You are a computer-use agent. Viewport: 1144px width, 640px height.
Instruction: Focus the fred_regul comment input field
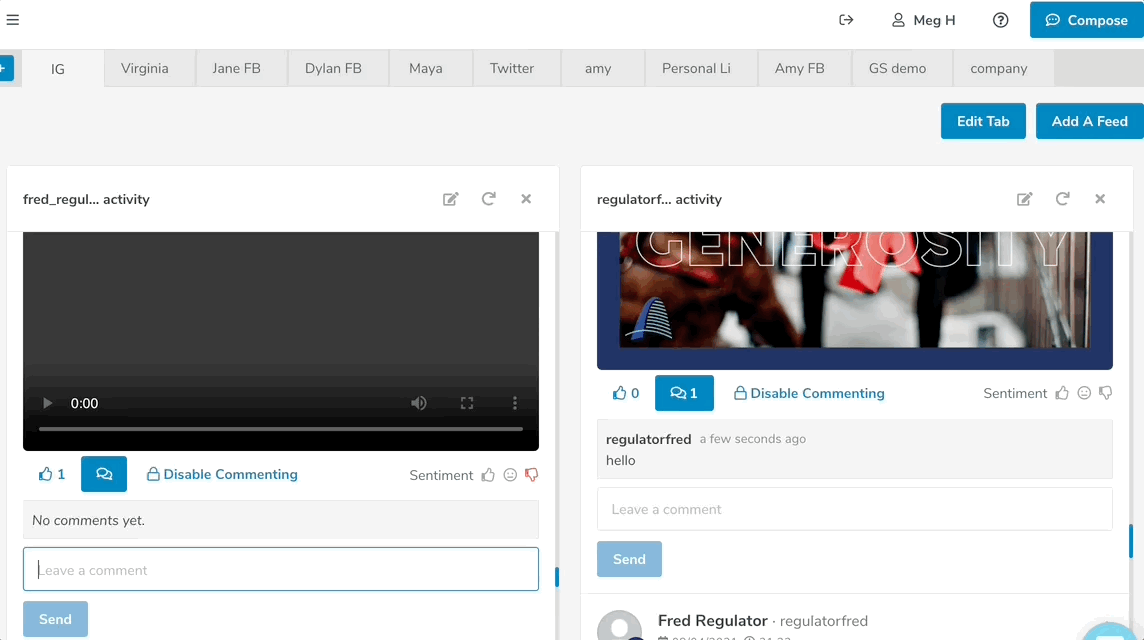coord(281,569)
